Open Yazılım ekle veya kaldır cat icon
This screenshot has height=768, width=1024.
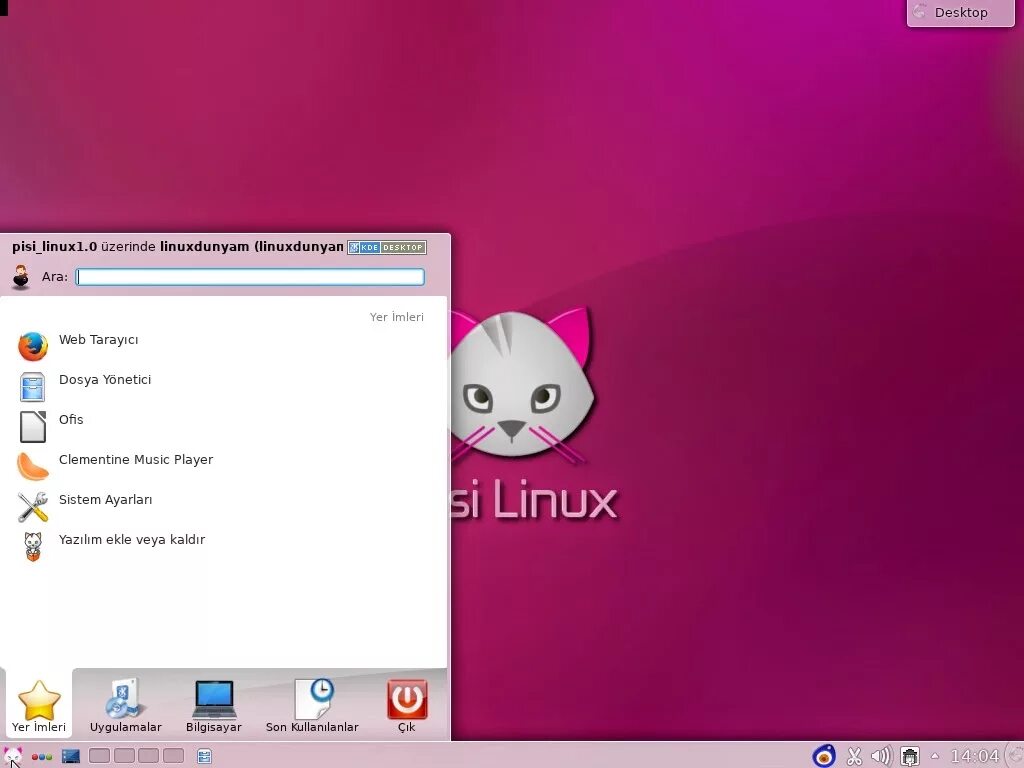33,547
